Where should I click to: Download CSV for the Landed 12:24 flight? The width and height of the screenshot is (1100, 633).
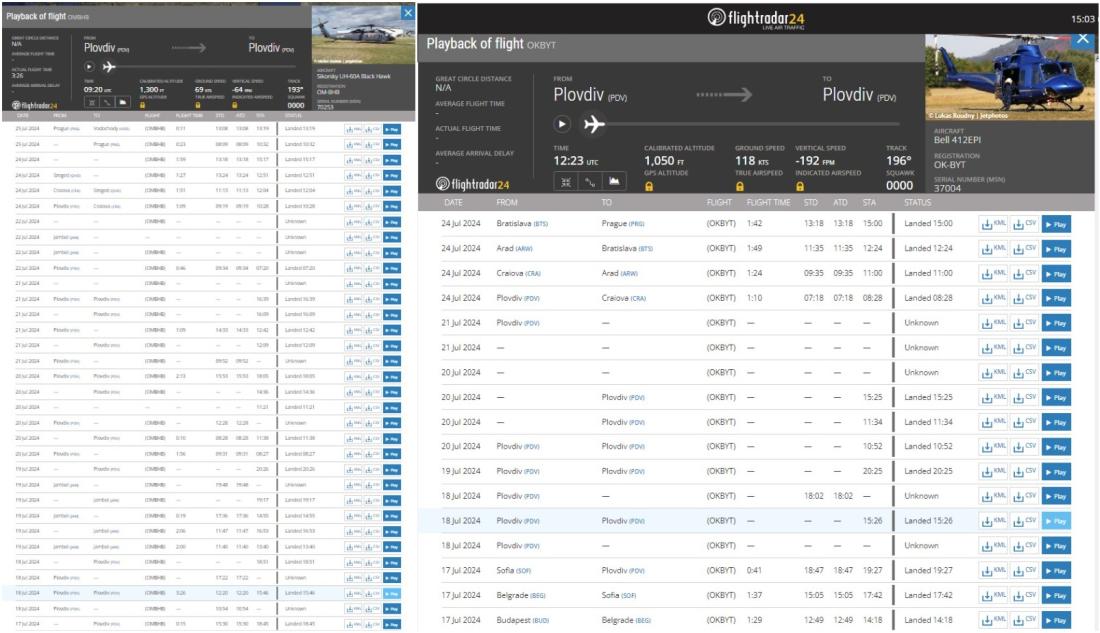[1024, 249]
